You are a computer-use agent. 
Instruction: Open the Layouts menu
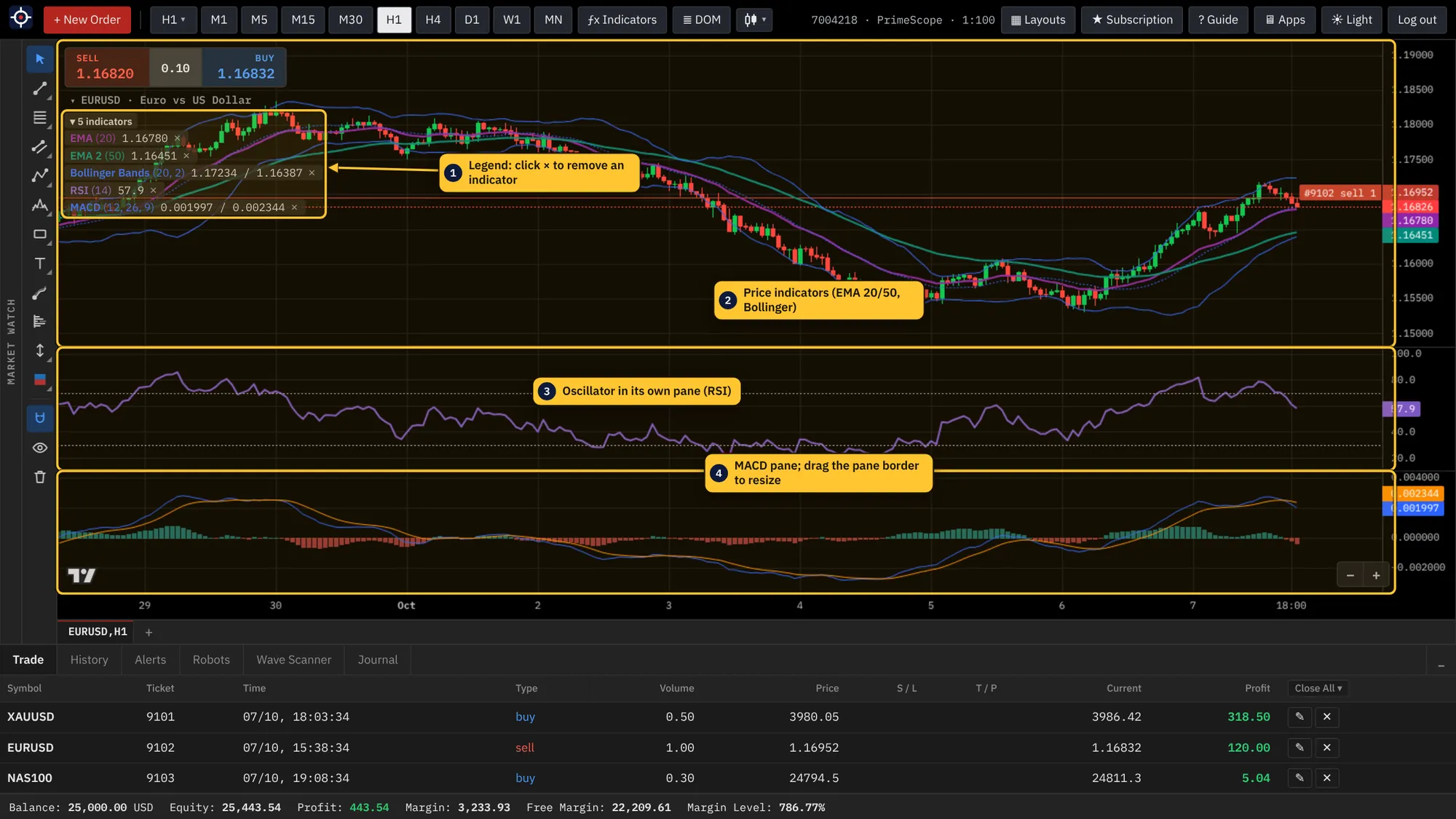pos(1038,20)
